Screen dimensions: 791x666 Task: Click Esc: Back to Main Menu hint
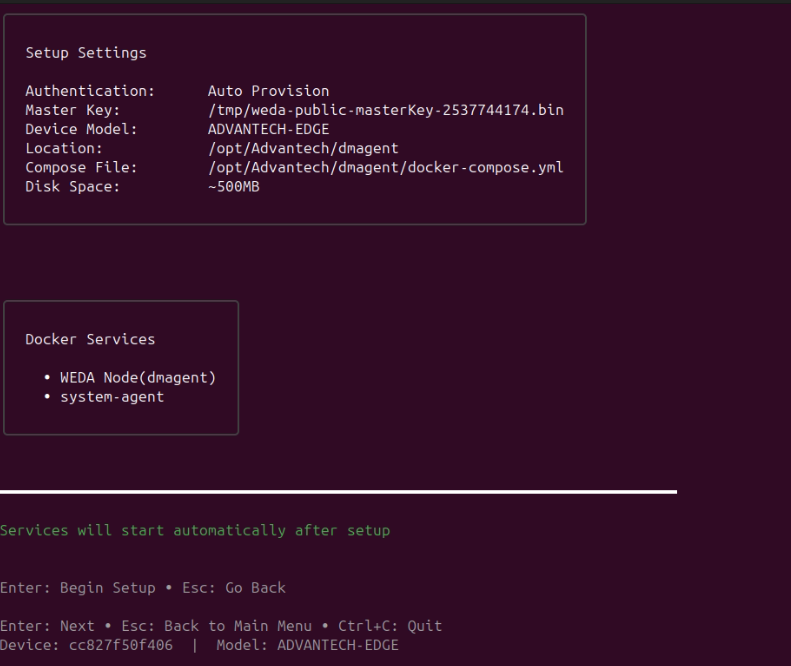[216, 626]
